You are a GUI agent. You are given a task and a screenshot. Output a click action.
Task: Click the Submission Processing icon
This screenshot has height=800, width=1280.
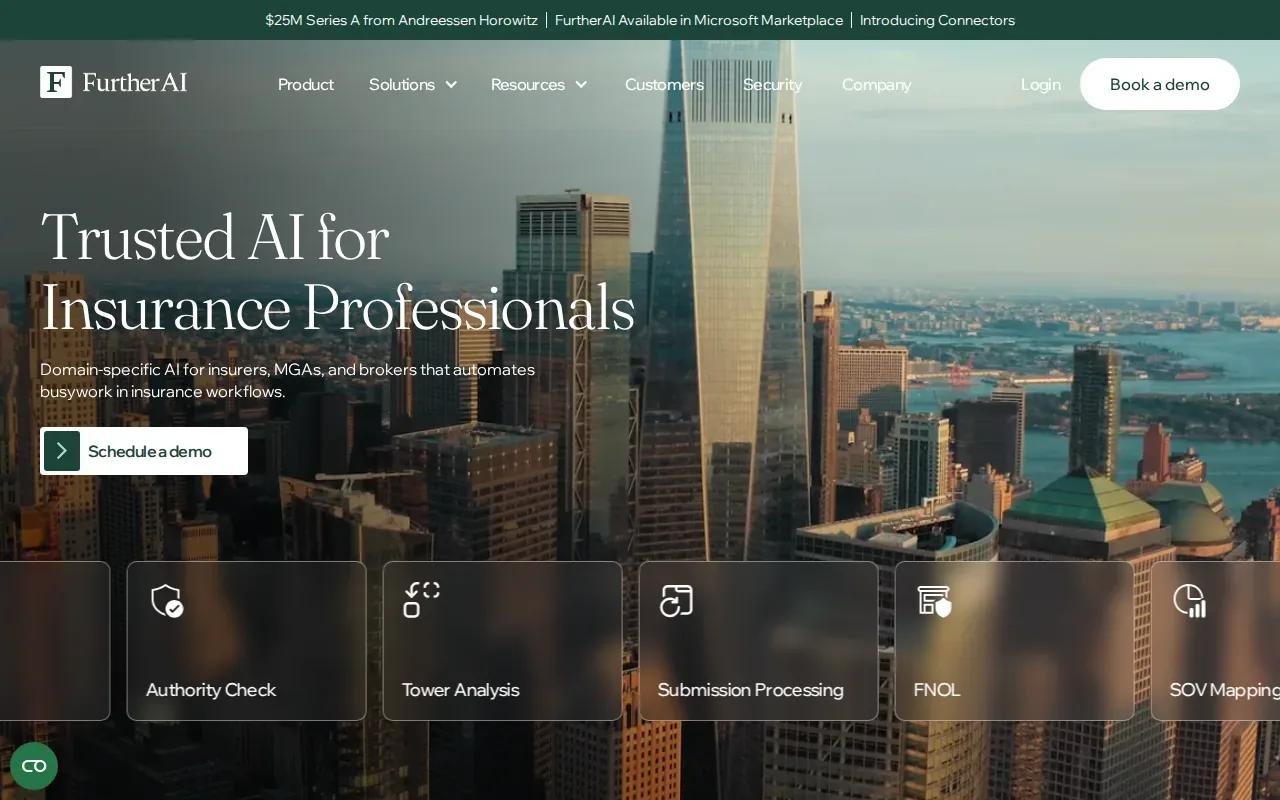click(x=676, y=601)
